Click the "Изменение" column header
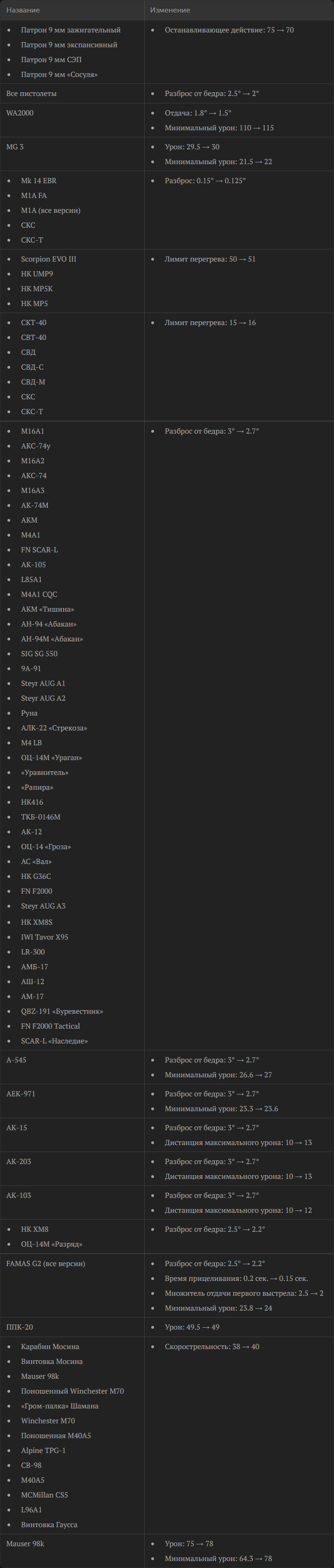334x1568 pixels. tap(170, 10)
